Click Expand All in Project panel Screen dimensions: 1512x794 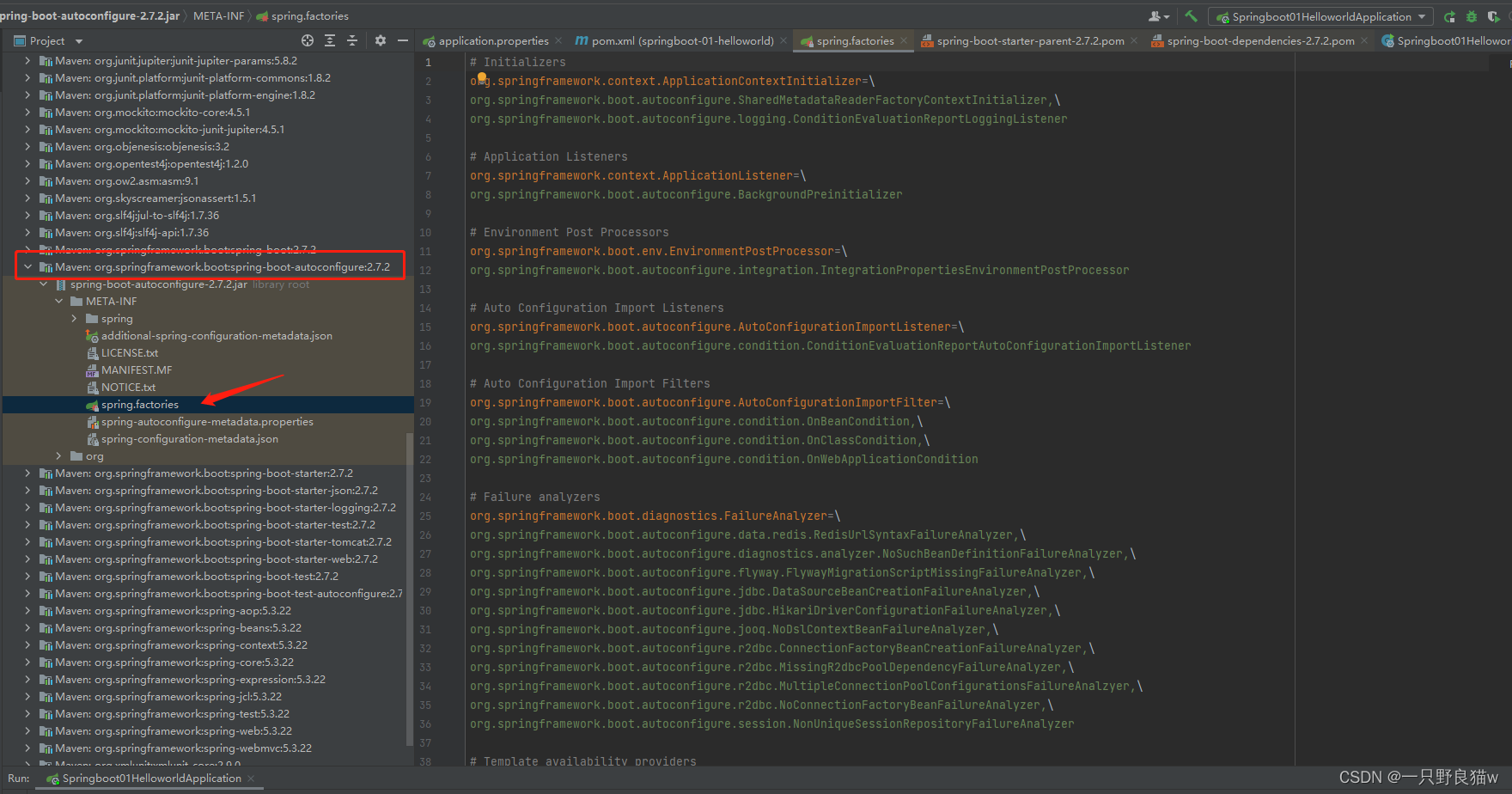(330, 40)
